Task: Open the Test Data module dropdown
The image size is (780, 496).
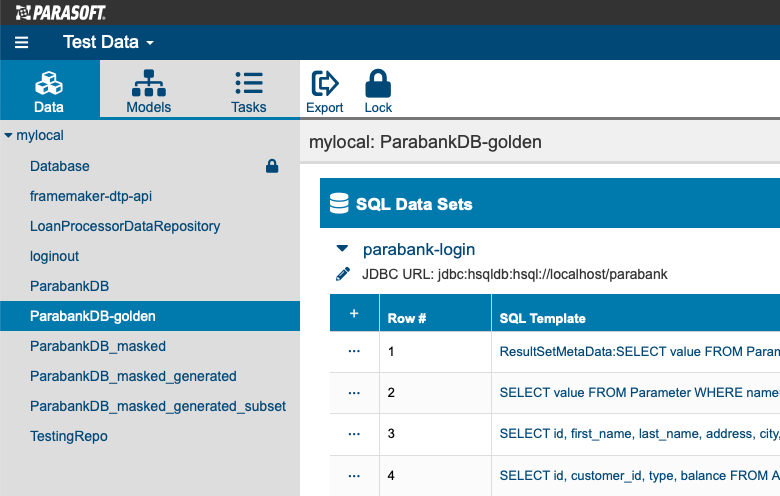Action: pyautogui.click(x=108, y=42)
